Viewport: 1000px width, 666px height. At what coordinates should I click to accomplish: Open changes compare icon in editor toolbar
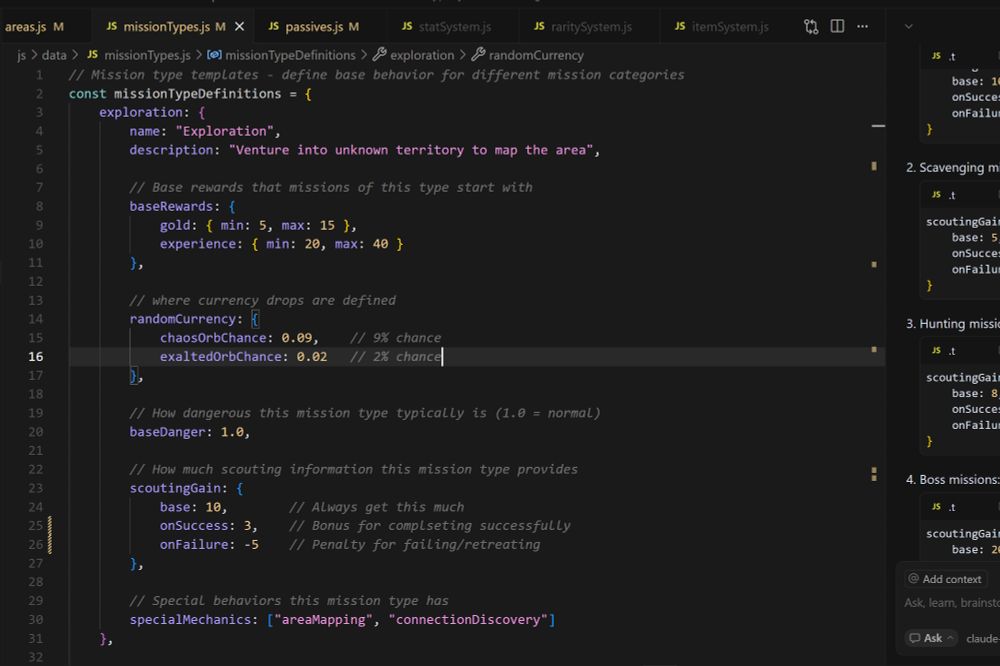pyautogui.click(x=811, y=27)
